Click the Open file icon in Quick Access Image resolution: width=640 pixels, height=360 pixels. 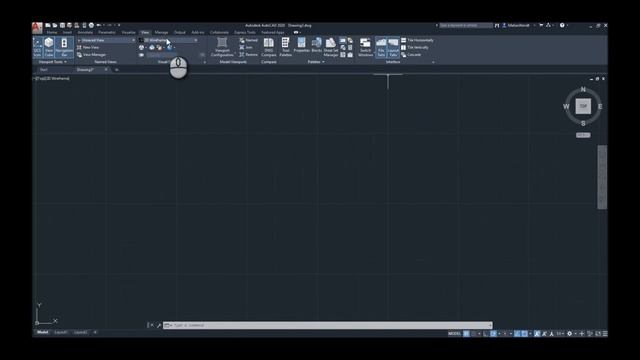[x=55, y=25]
